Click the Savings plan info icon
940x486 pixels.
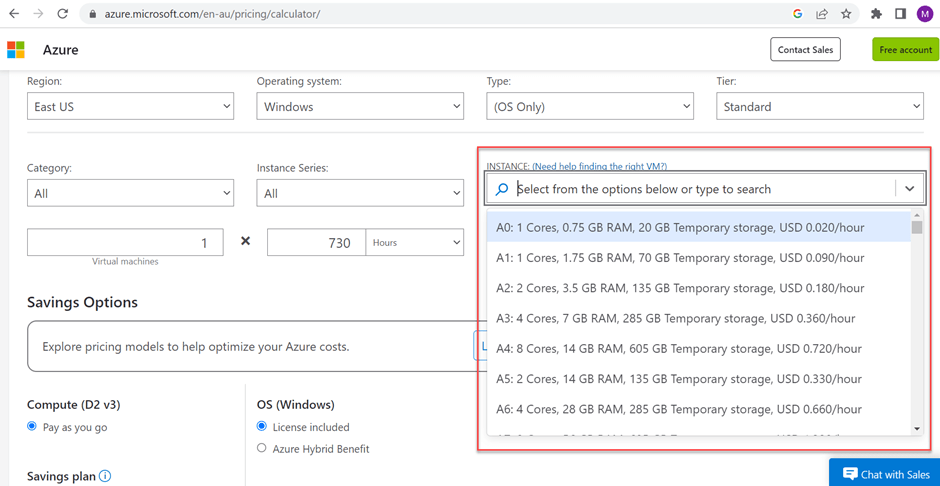pos(105,476)
